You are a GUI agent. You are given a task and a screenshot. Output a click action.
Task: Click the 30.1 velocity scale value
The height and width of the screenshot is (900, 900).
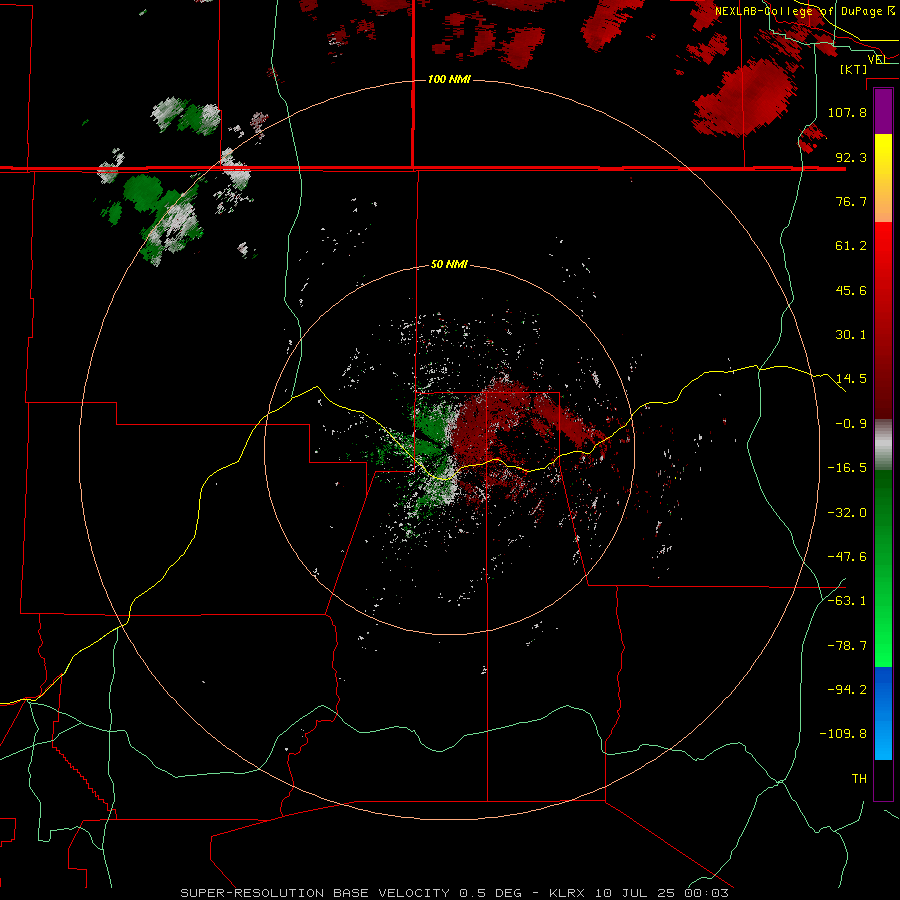click(851, 335)
